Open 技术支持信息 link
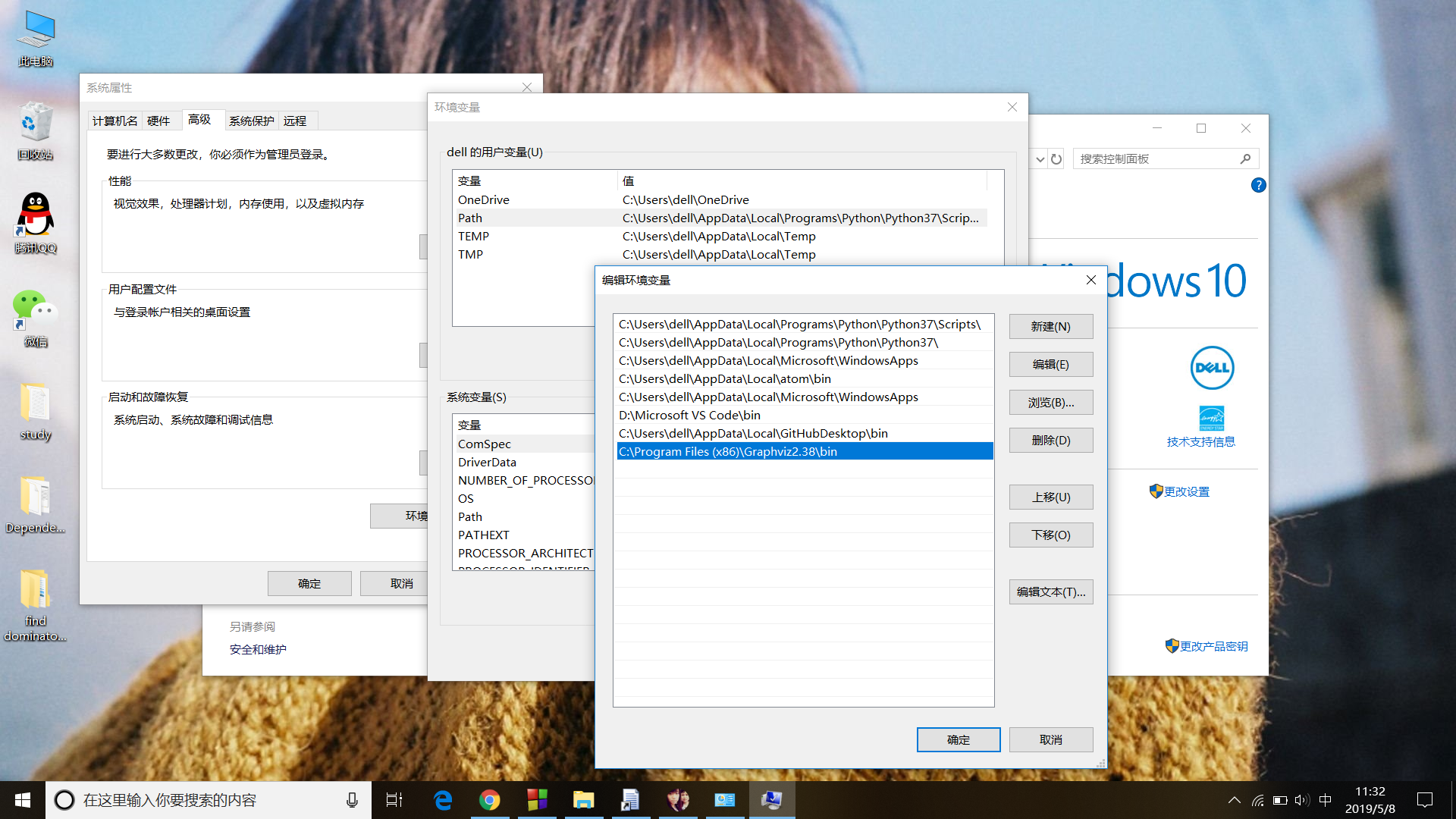 tap(1200, 441)
